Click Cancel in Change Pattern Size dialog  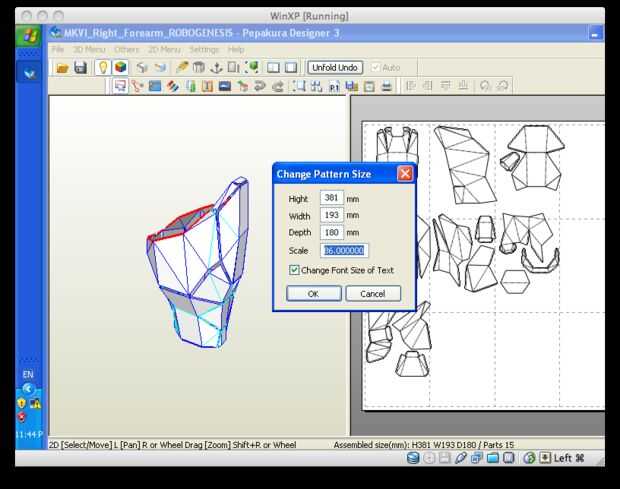click(373, 294)
